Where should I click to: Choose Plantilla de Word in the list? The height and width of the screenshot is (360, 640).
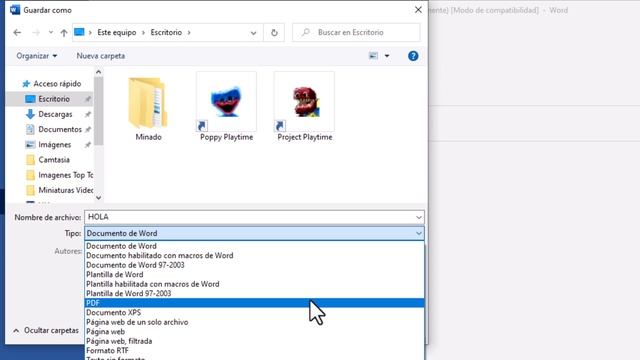(254, 275)
